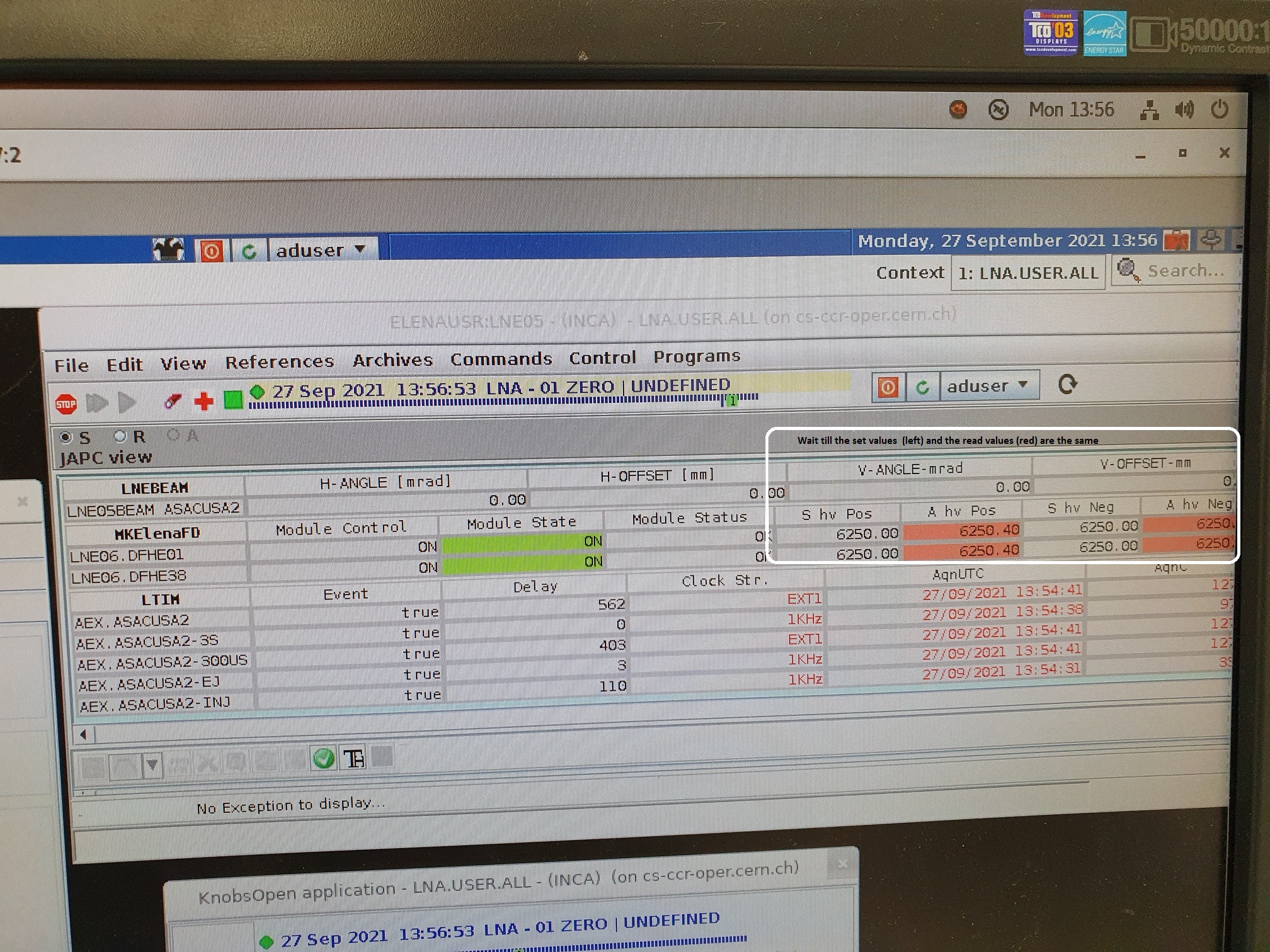Select the R radio button
The height and width of the screenshot is (952, 1270).
[120, 436]
